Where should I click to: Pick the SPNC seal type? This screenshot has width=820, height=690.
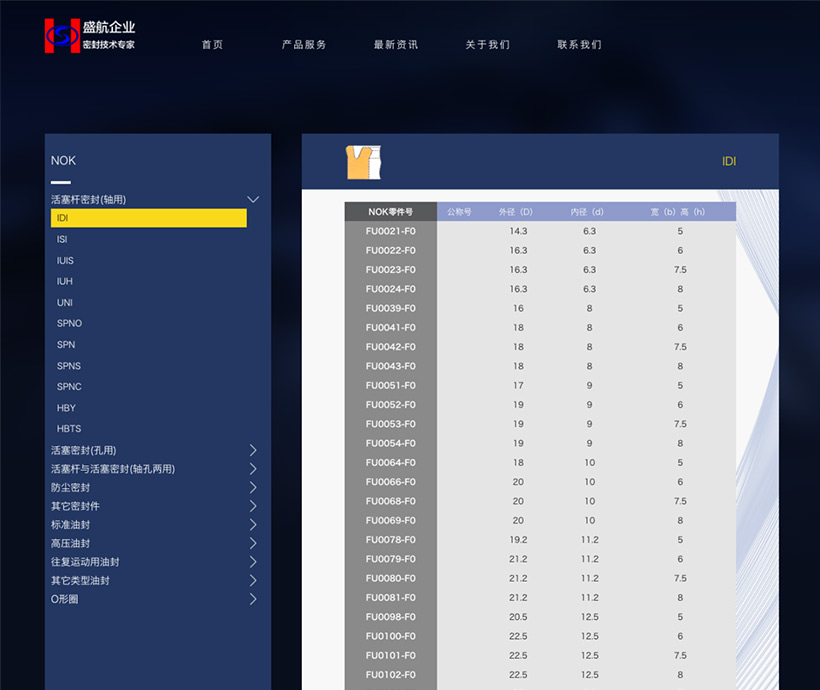69,387
